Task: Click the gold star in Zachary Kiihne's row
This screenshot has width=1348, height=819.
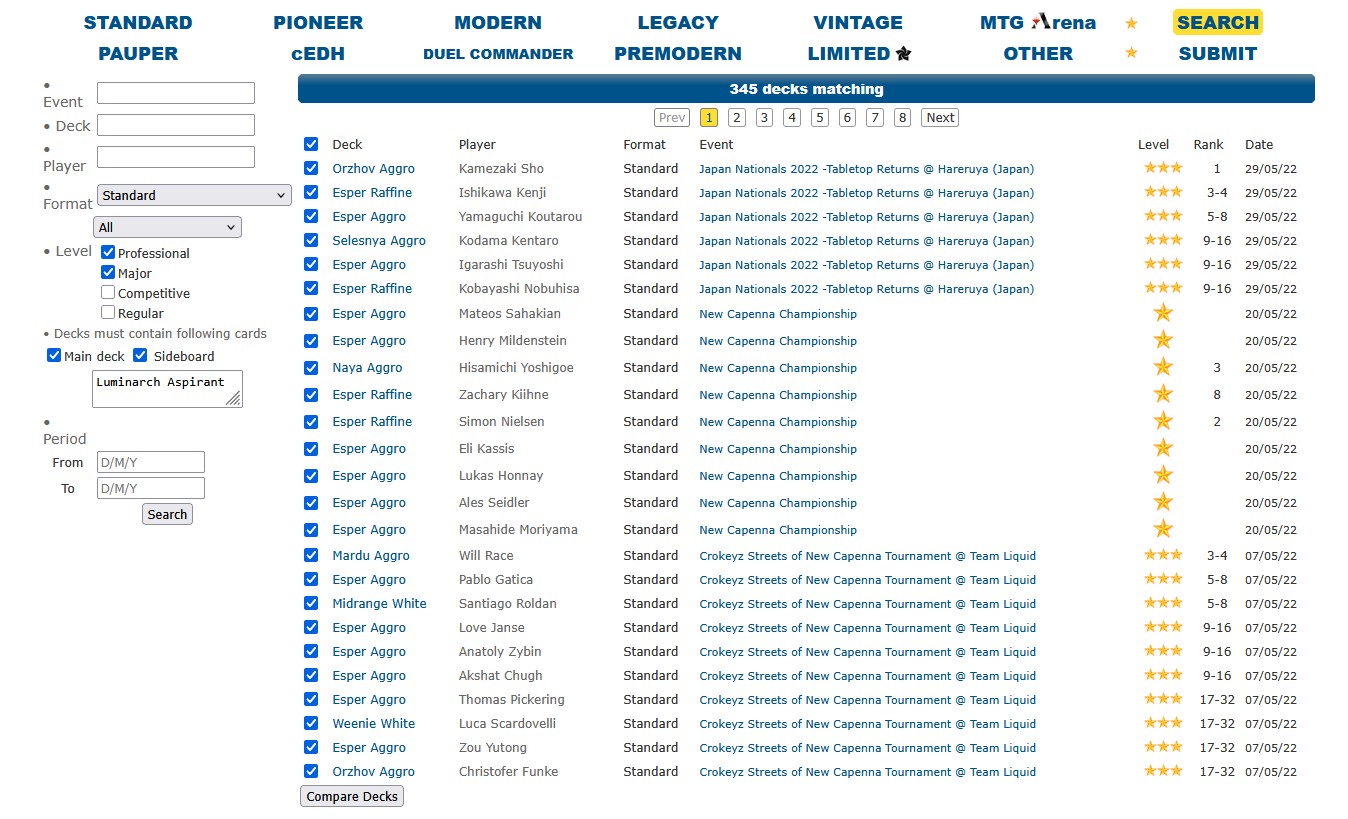Action: point(1163,394)
